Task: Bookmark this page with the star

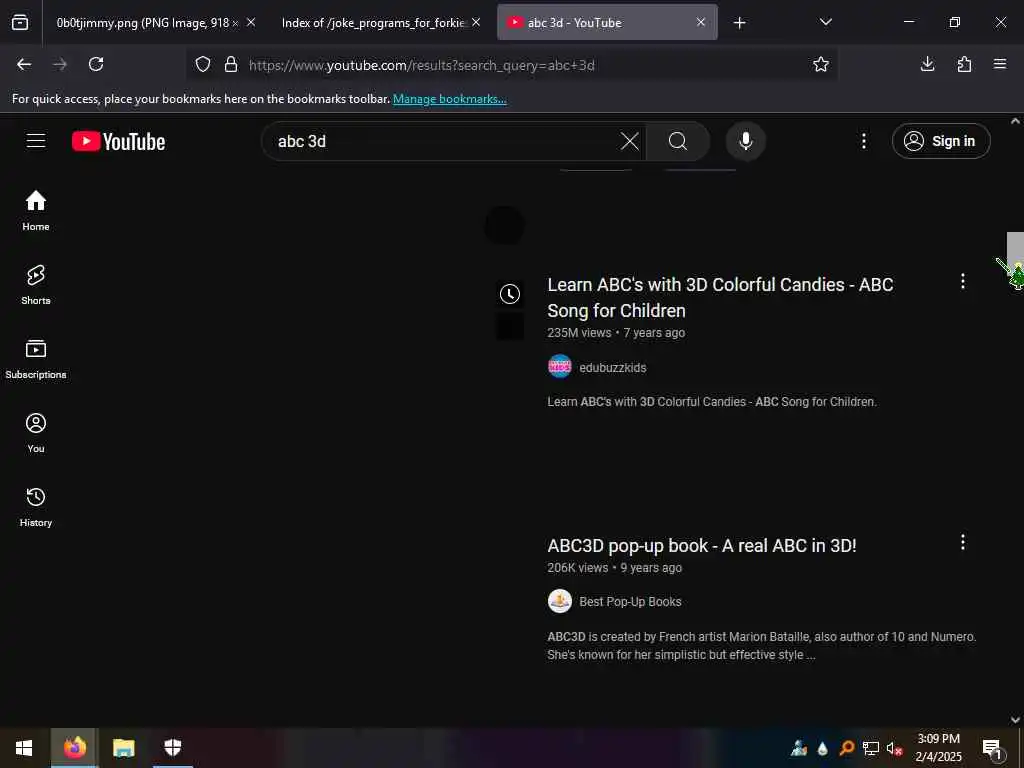Action: (821, 64)
